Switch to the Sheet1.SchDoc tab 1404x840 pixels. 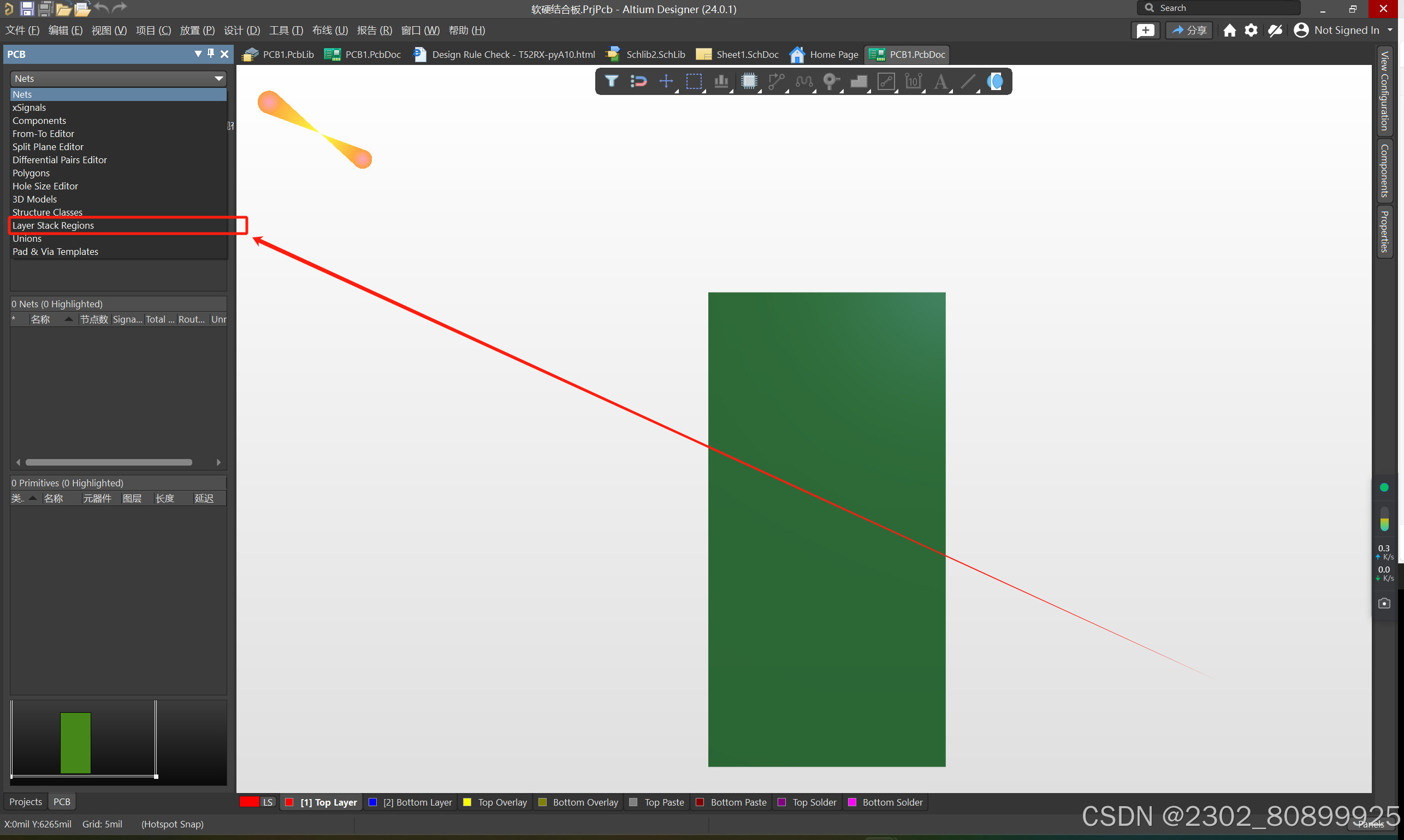click(x=738, y=55)
